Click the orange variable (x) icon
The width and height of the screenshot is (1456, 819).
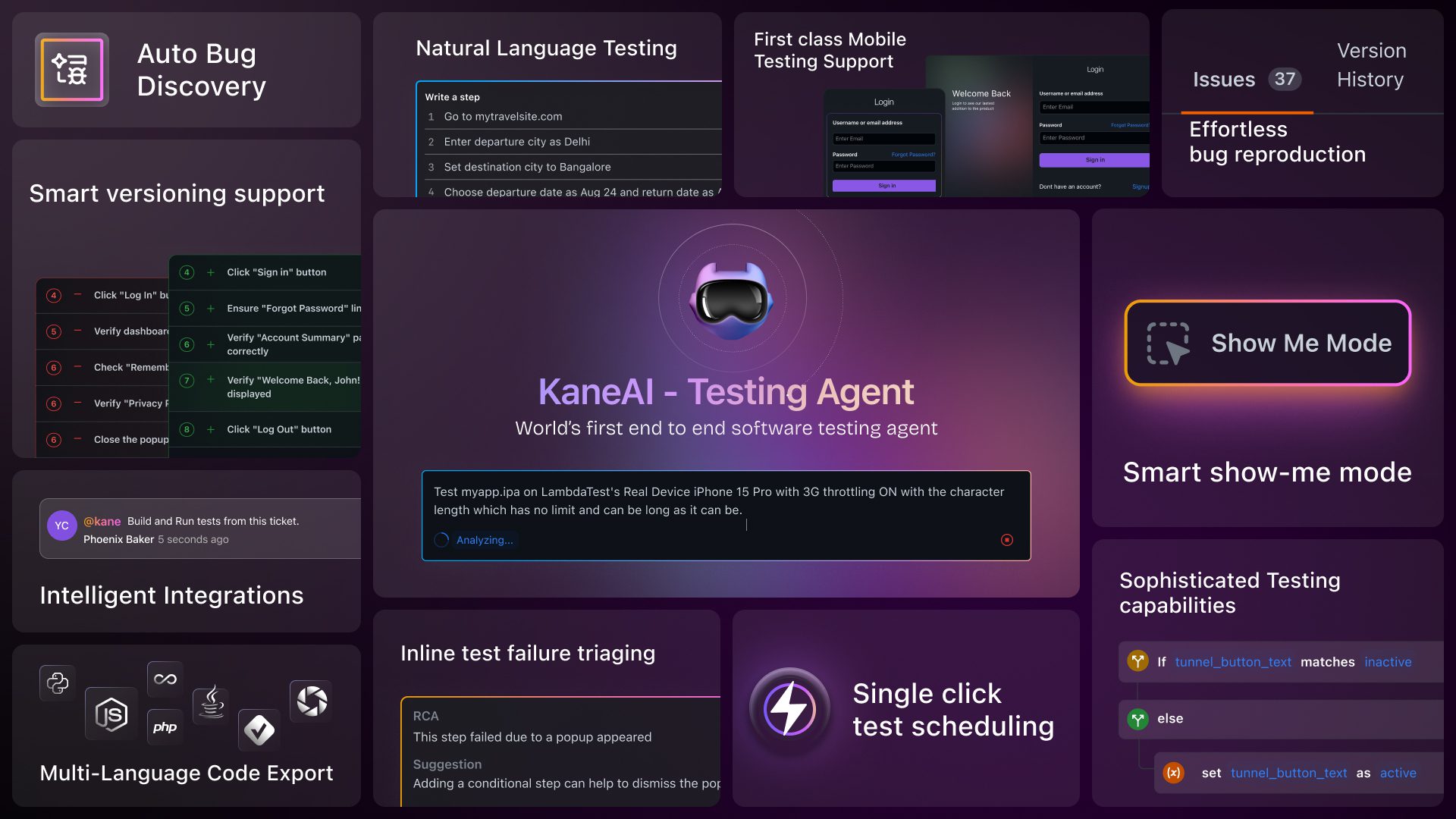pyautogui.click(x=1173, y=773)
